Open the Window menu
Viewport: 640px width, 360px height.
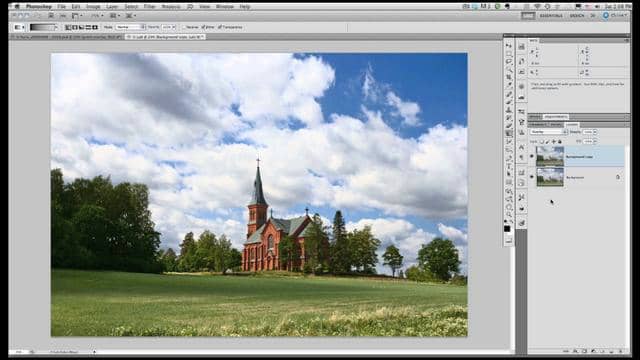pos(224,7)
